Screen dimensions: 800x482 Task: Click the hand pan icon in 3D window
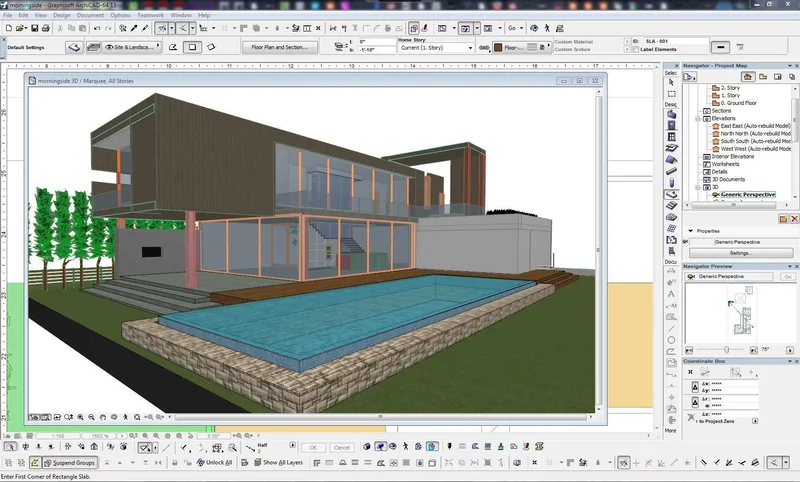[x=103, y=417]
